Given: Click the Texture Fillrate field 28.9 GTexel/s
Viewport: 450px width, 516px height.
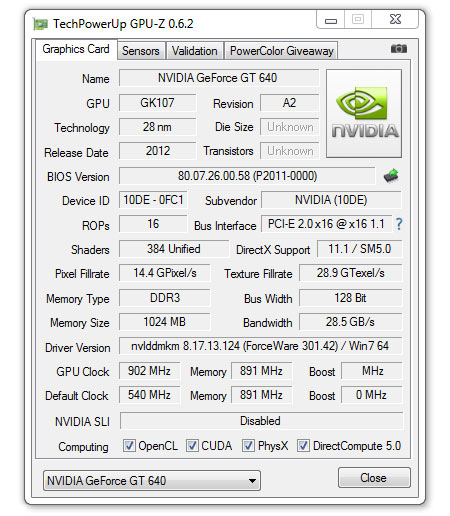Looking at the screenshot, I should coord(351,273).
